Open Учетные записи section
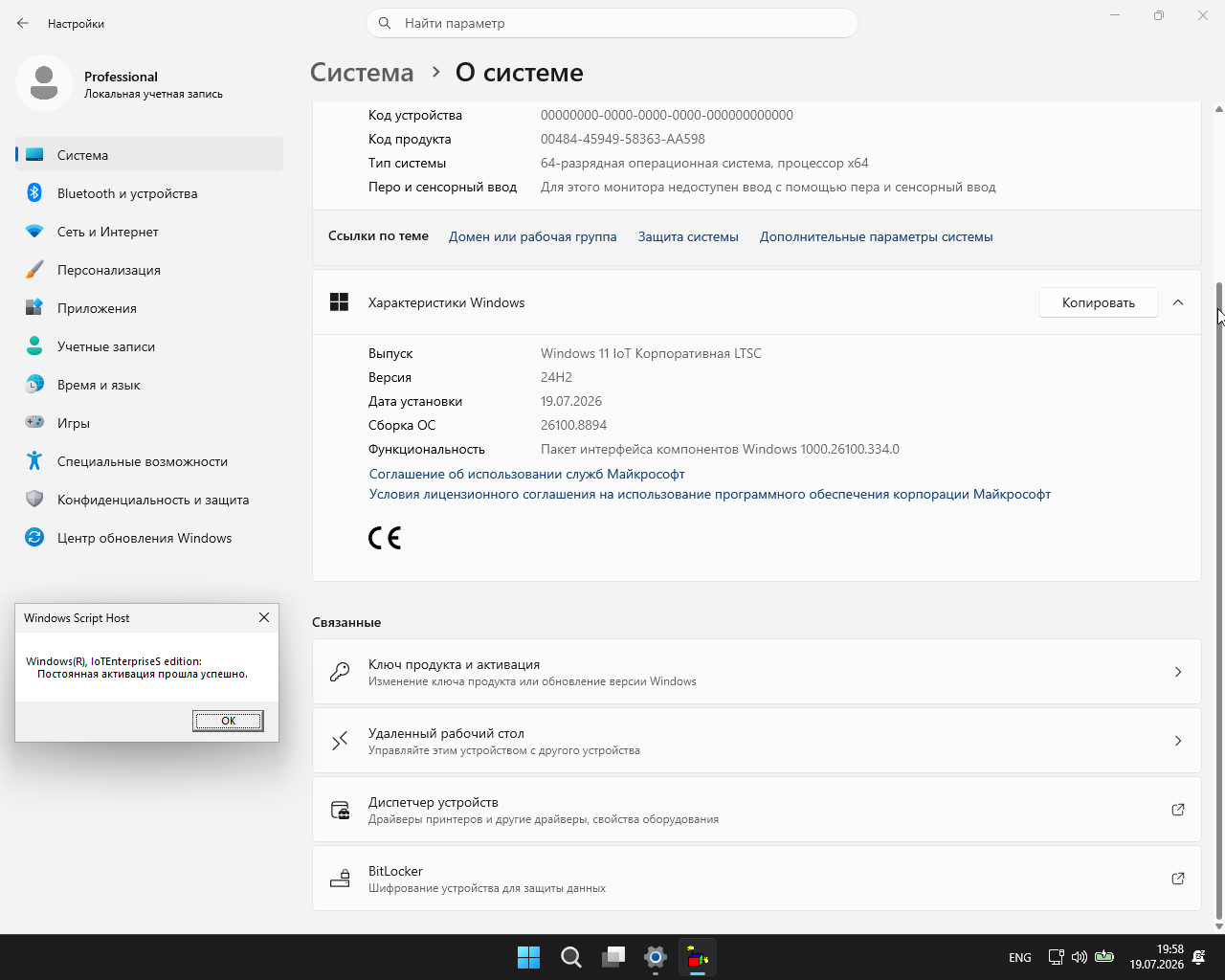This screenshot has height=980, width=1225. [149, 346]
